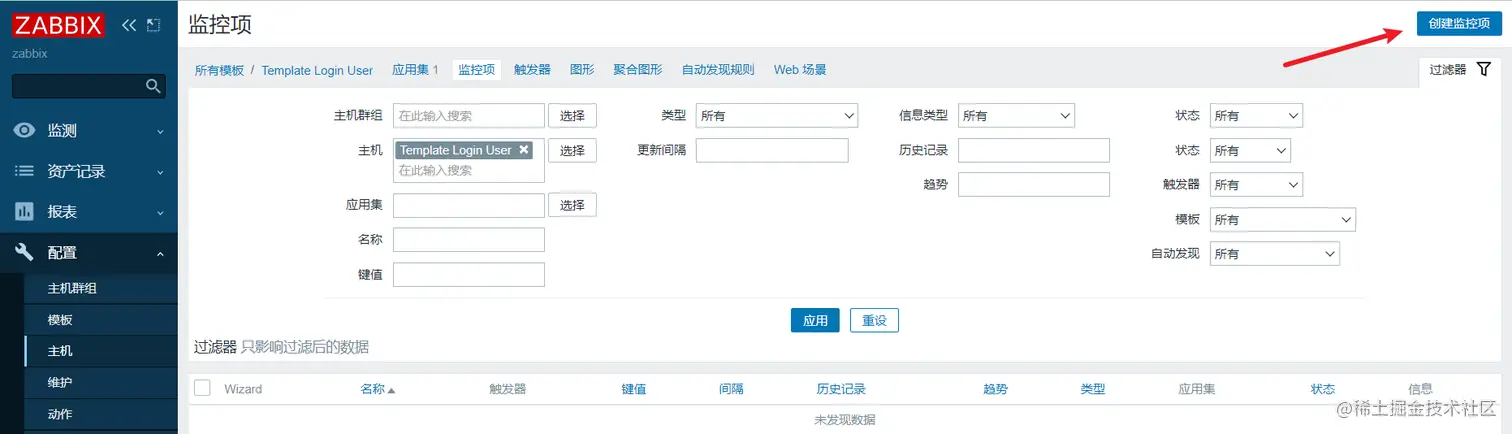Click the 配置 wrench icon
1512x434 pixels.
click(24, 253)
